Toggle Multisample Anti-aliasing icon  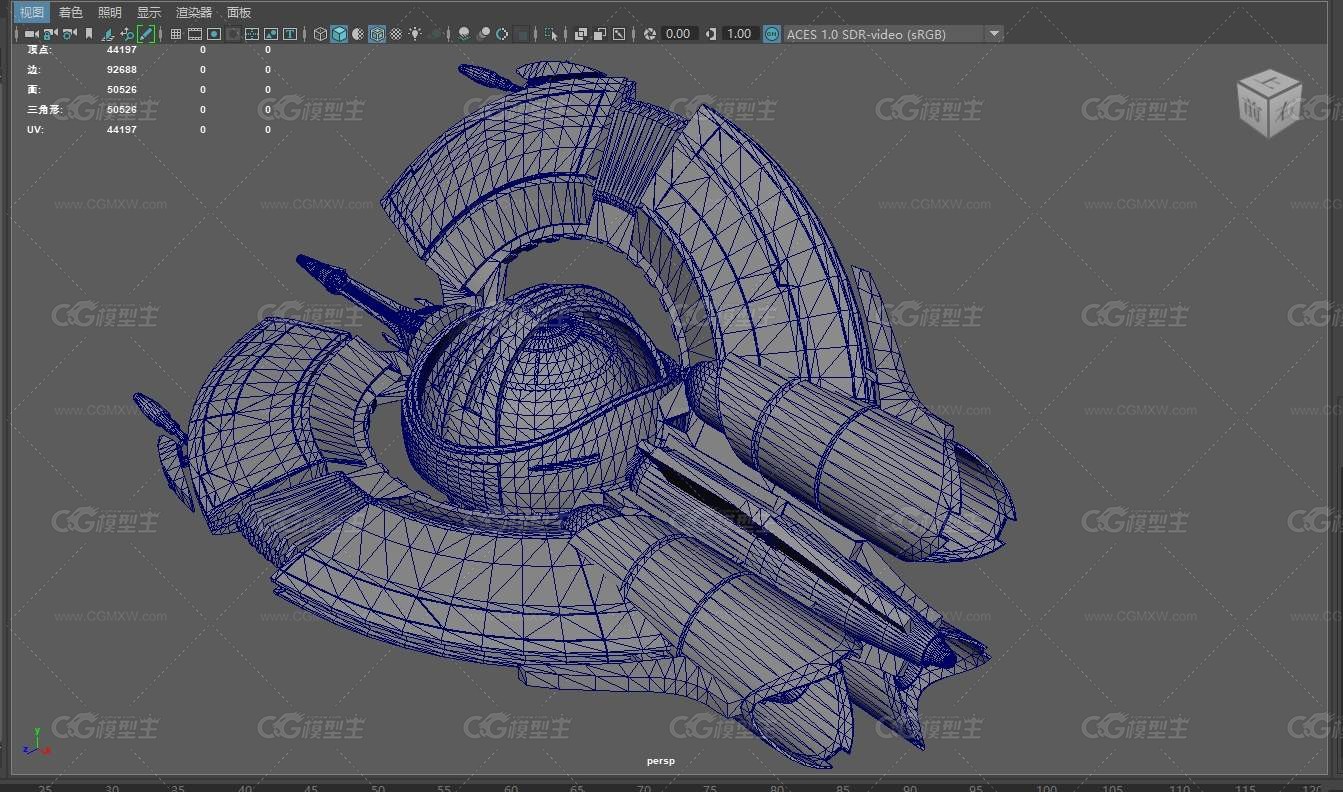click(502, 34)
